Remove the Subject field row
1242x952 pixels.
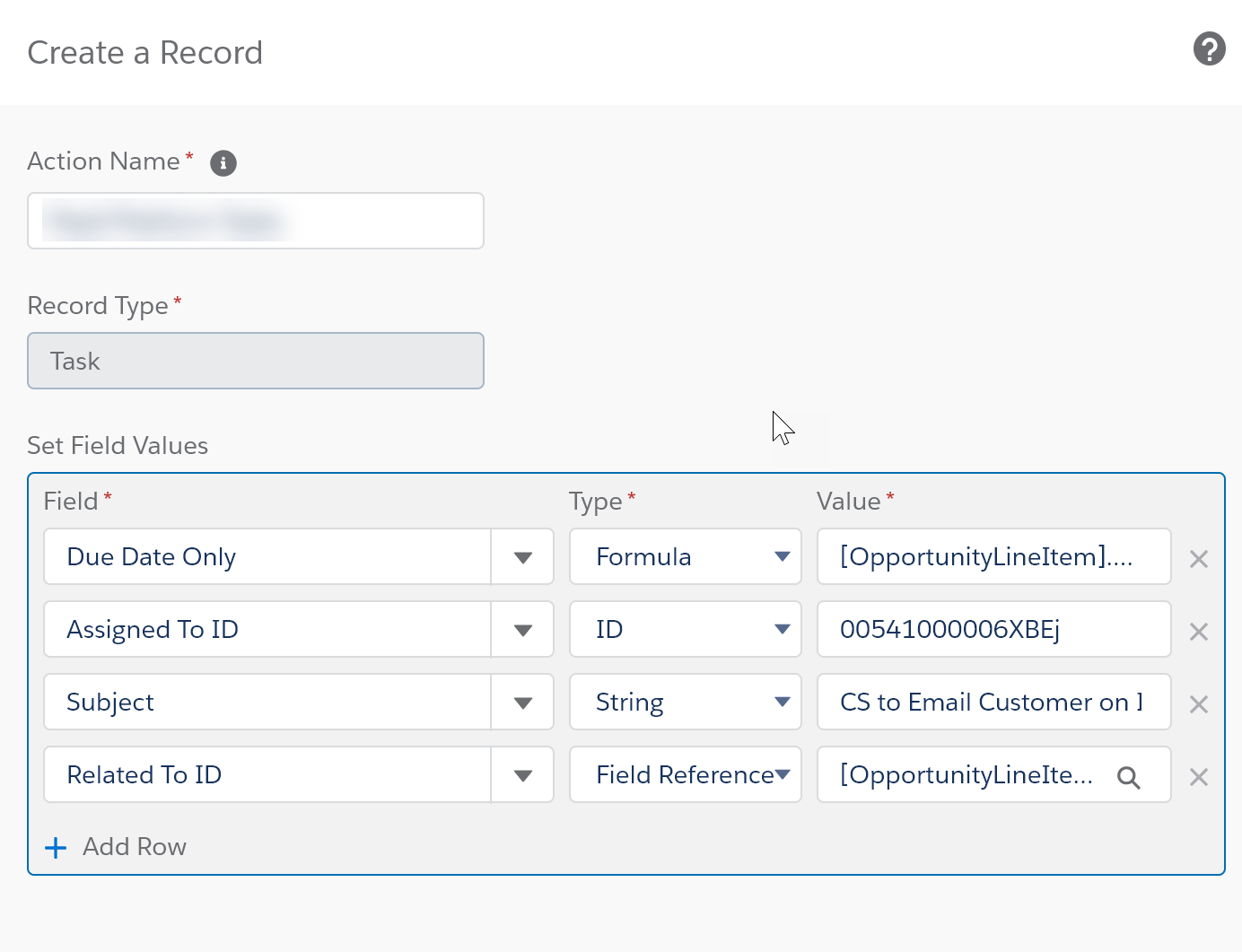pyautogui.click(x=1198, y=704)
